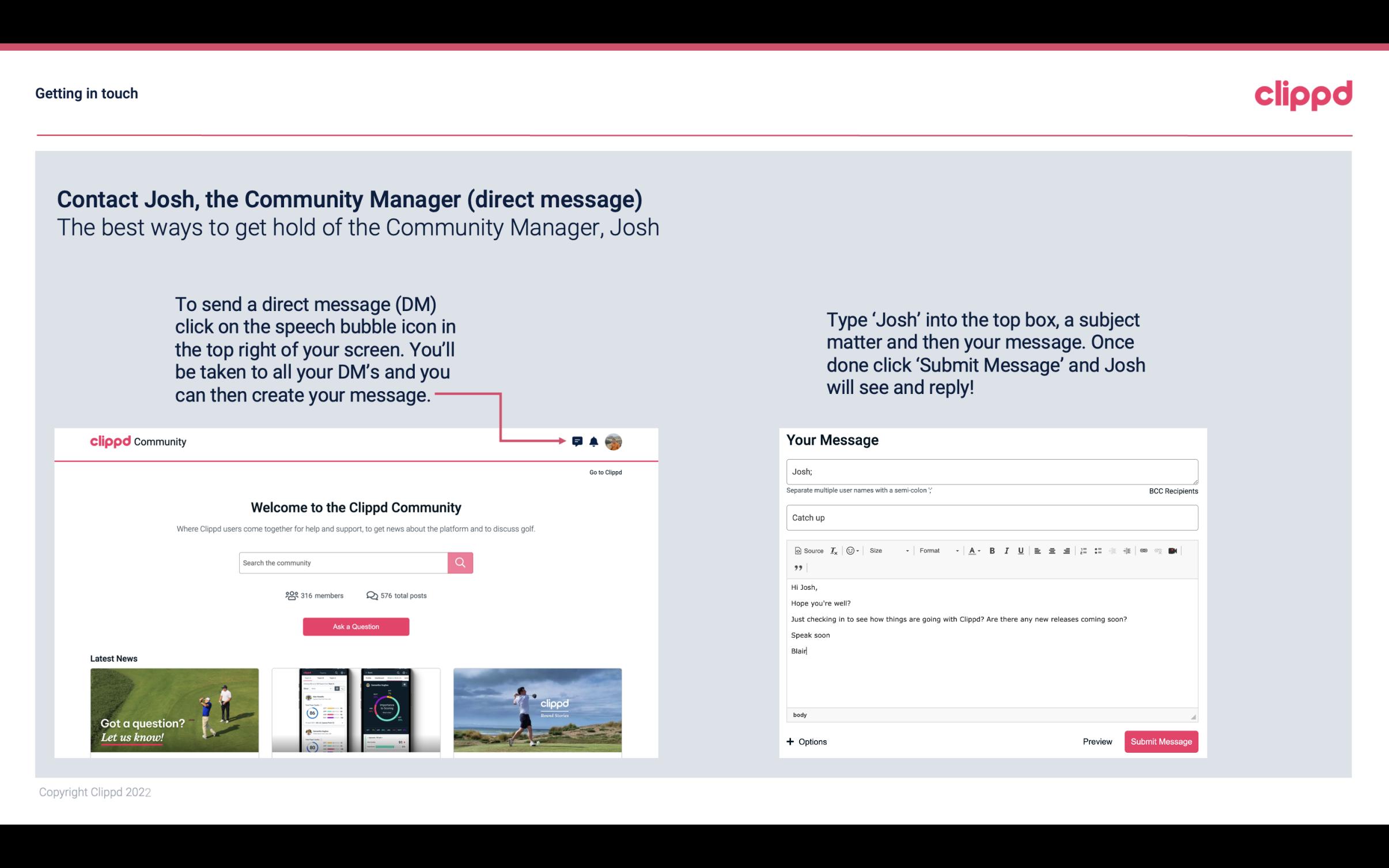Click the user profile avatar icon
This screenshot has height=868, width=1389.
pos(614,441)
